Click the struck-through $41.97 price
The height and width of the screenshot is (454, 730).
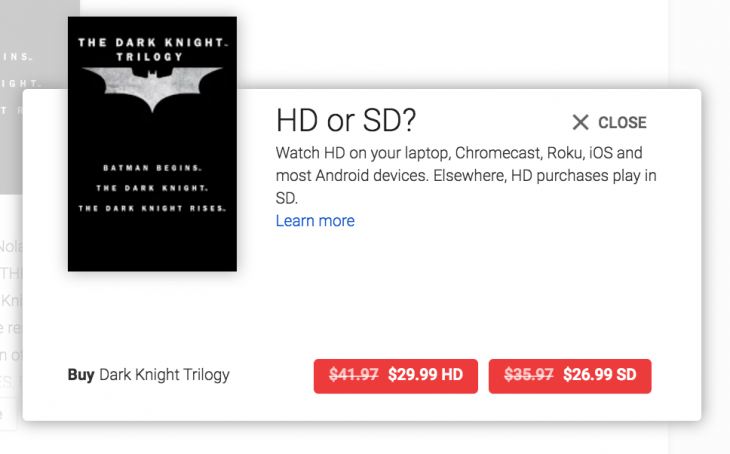click(353, 375)
